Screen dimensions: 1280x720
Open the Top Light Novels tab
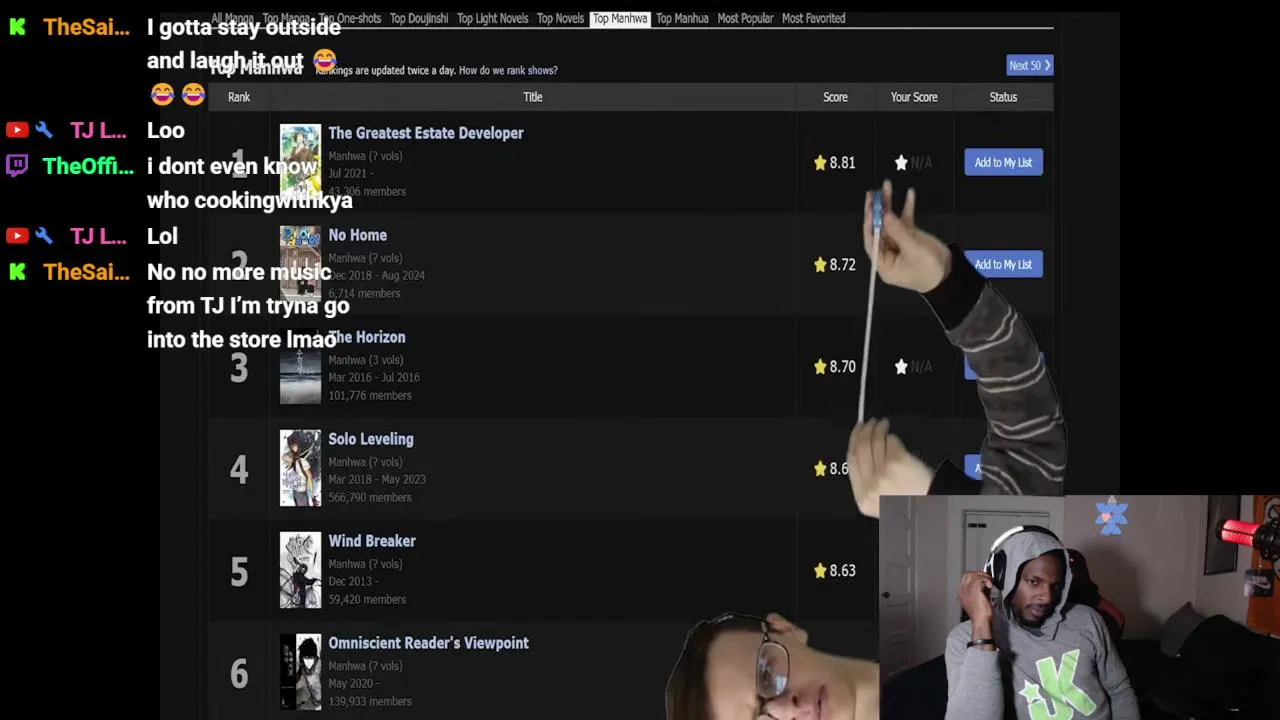point(492,18)
